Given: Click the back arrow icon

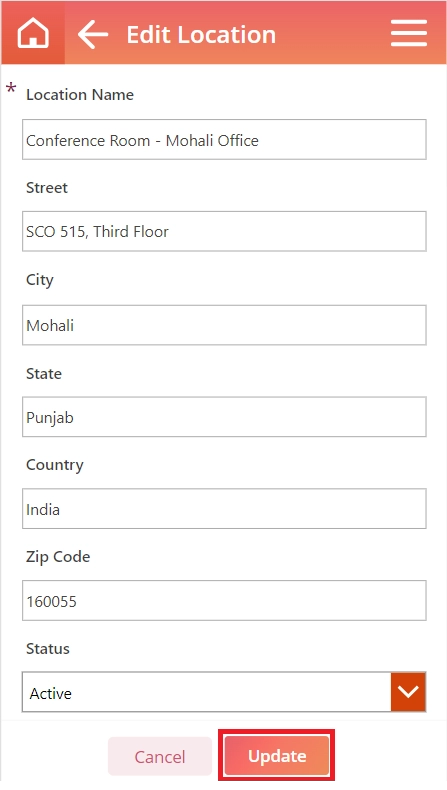Looking at the screenshot, I should tap(93, 34).
